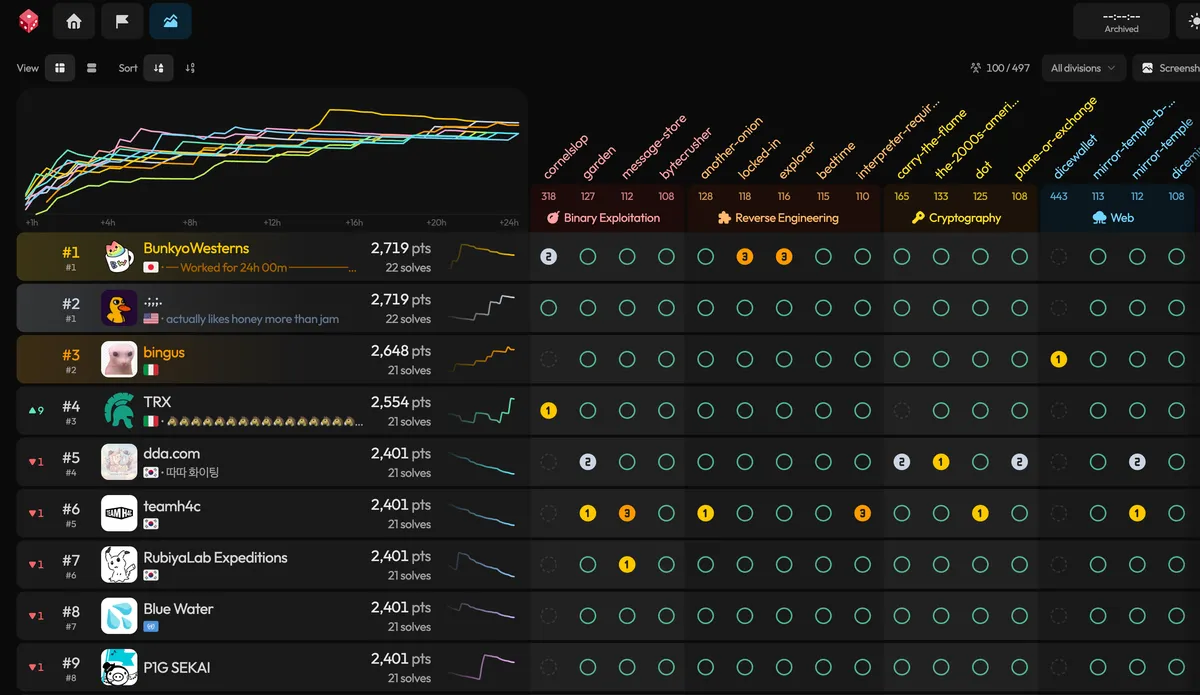Click TRX gold first-blood badge for cornelslop
Viewport: 1200px width, 695px height.
point(548,410)
